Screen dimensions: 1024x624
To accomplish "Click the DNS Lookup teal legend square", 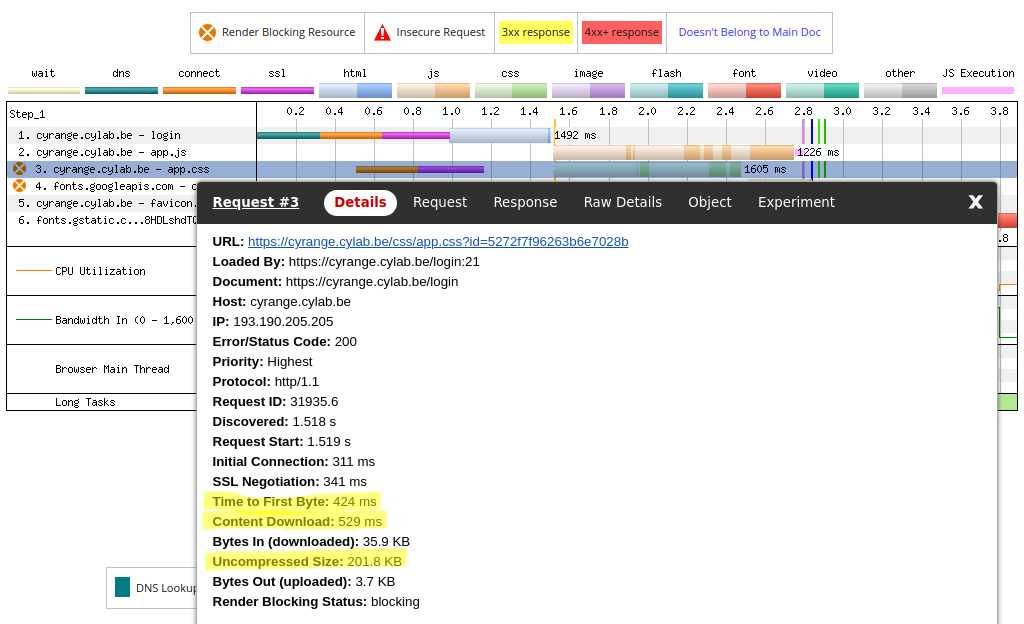I will click(122, 587).
